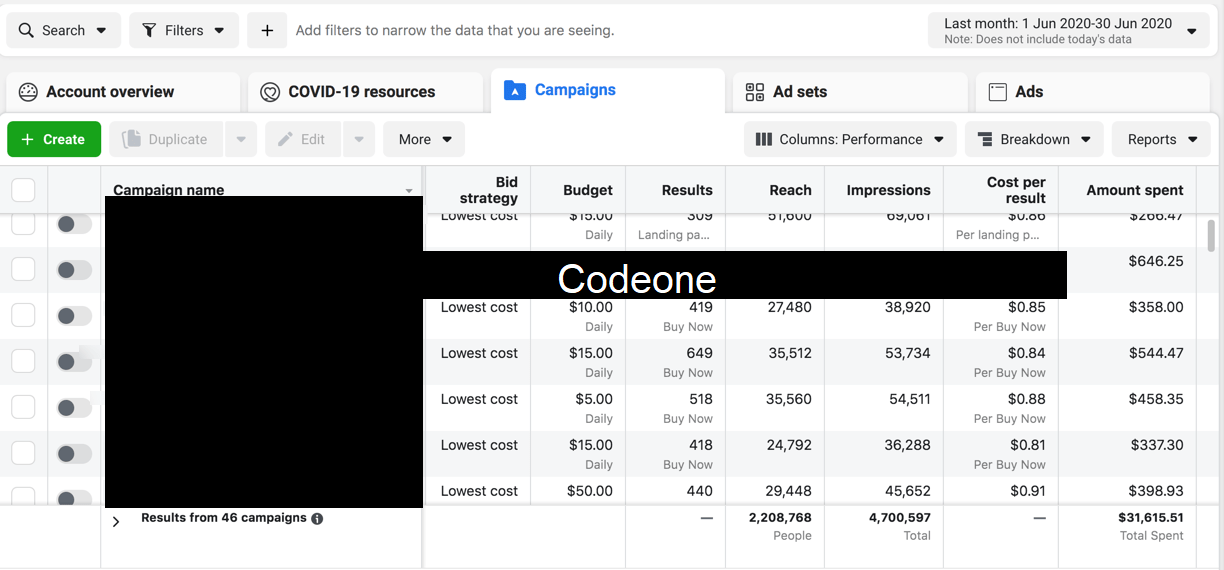Toggle the switch for the $358.00 campaign row
Image resolution: width=1224 pixels, height=570 pixels.
(74, 316)
